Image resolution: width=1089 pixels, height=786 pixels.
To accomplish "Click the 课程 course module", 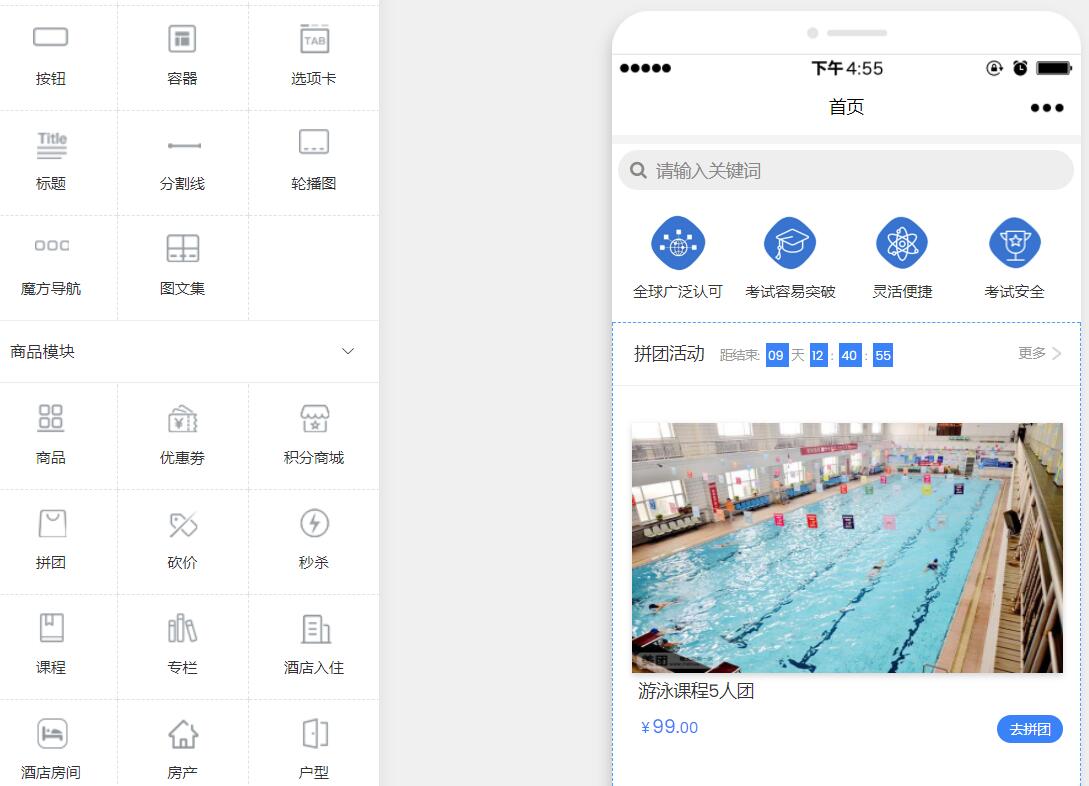I will pyautogui.click(x=51, y=646).
